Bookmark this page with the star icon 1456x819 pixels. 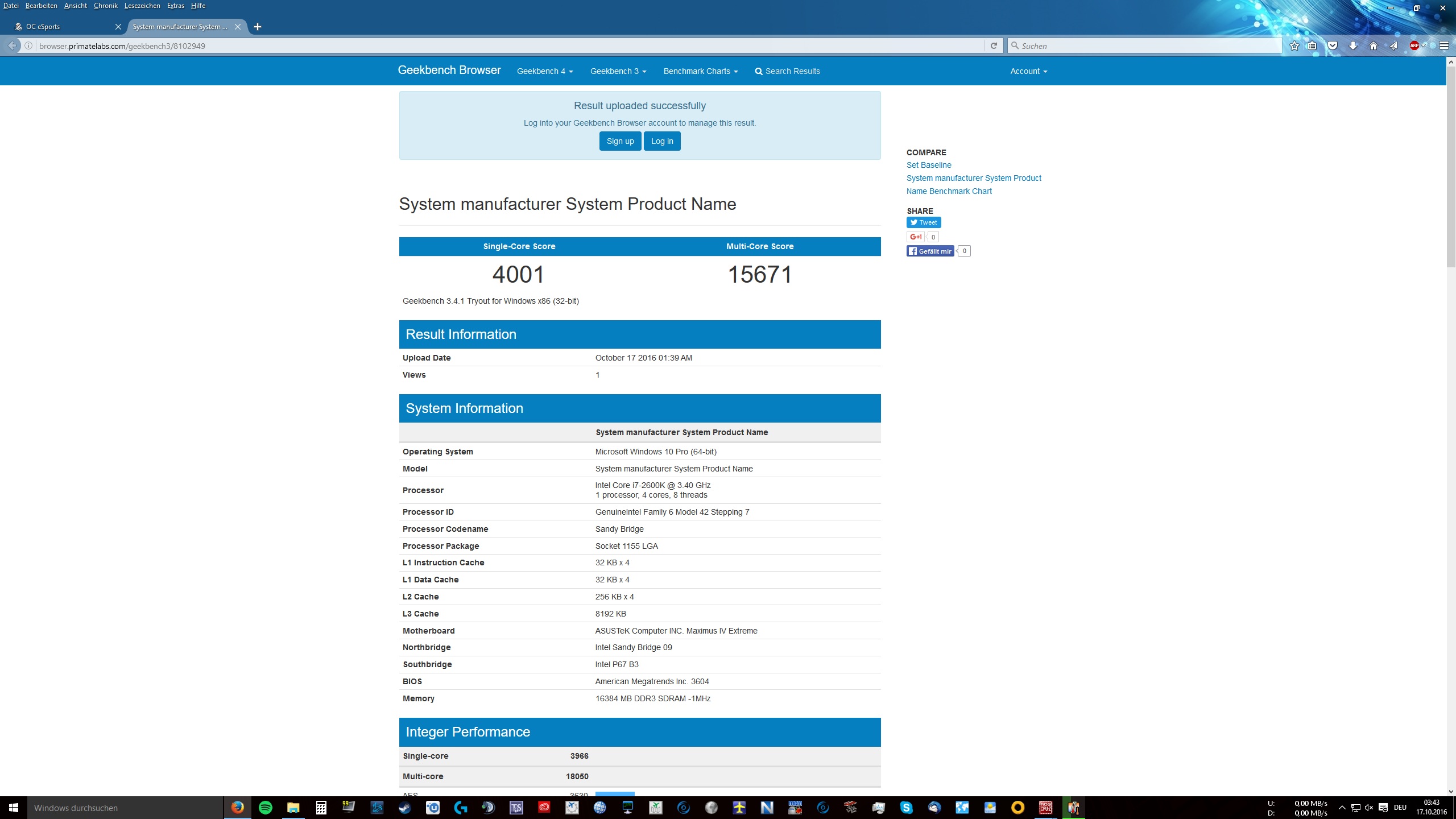click(1294, 46)
